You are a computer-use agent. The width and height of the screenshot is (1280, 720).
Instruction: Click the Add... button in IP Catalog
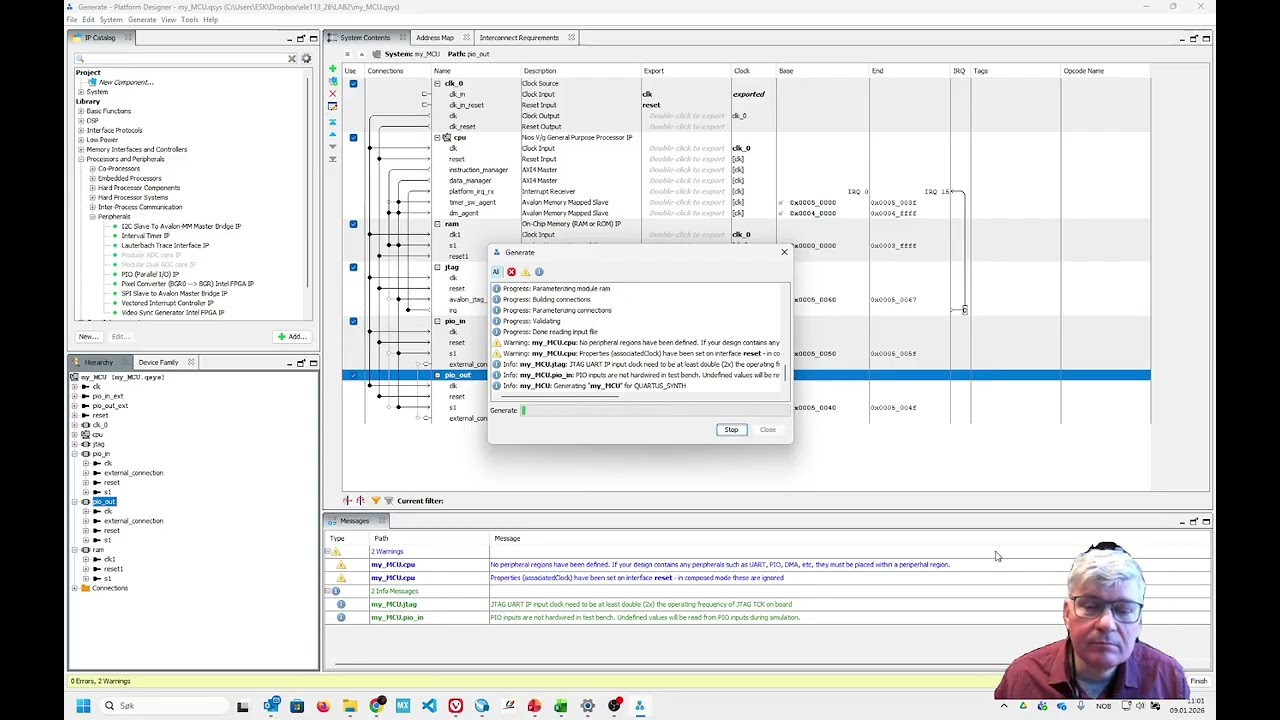coord(291,336)
